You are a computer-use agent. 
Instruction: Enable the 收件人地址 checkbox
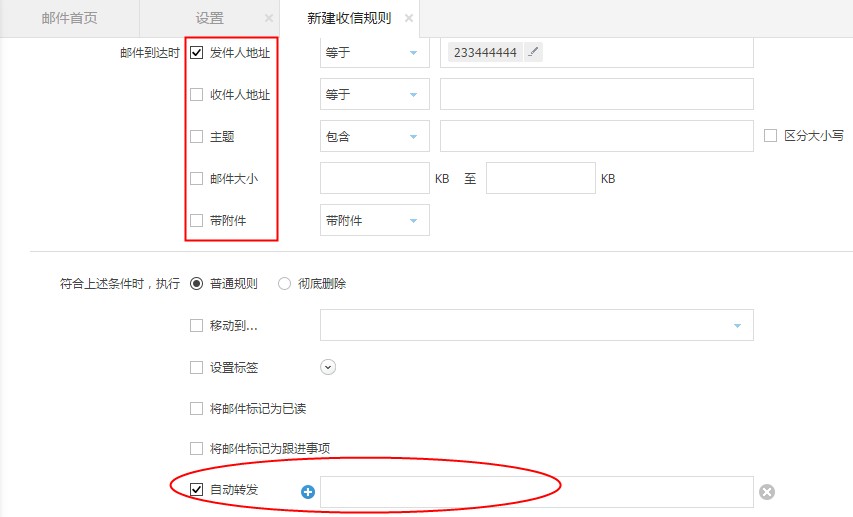(197, 94)
